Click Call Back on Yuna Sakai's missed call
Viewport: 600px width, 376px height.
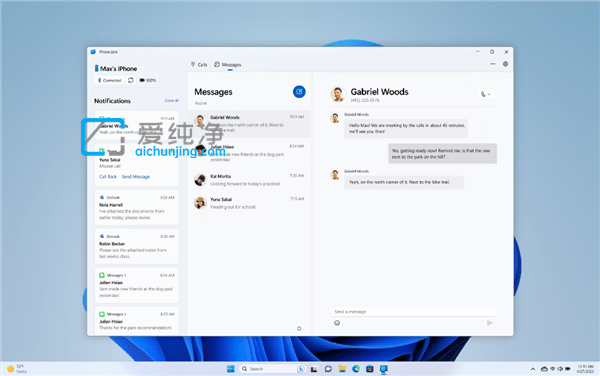coord(108,176)
